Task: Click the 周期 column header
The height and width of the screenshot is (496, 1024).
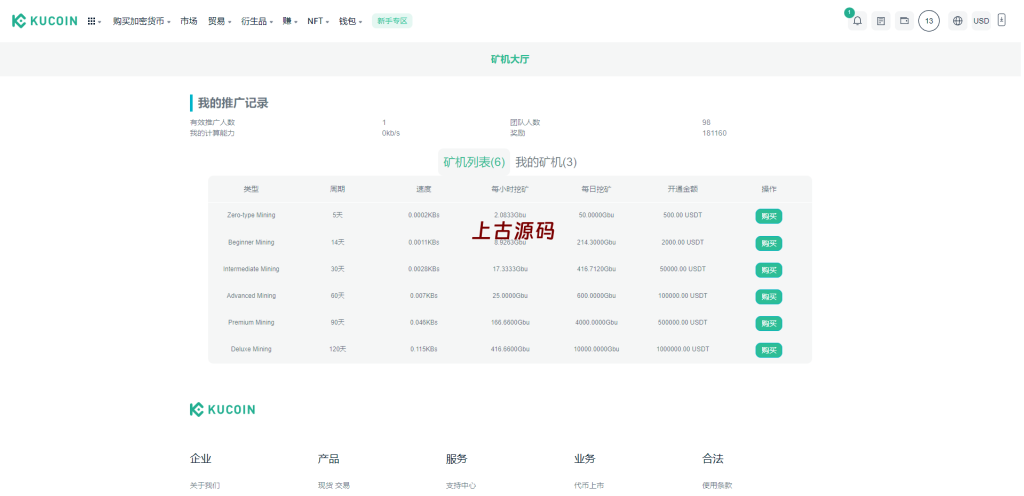Action: tap(338, 189)
